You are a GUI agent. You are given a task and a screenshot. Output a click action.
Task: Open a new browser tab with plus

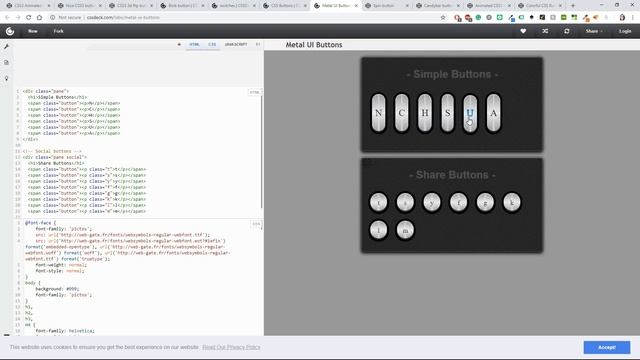(x=573, y=6)
